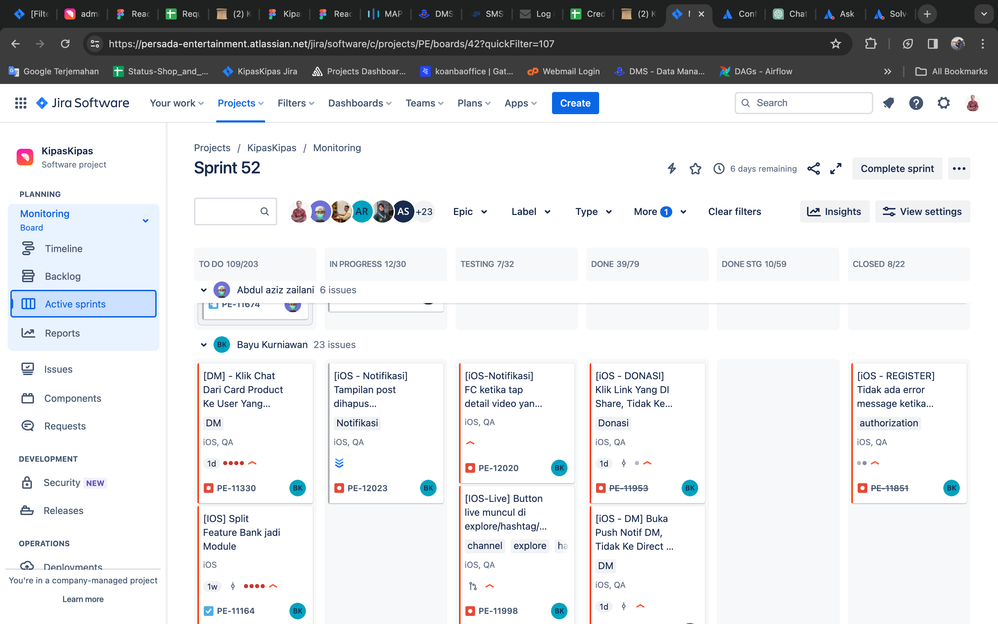Click the automation lightning bolt icon
The width and height of the screenshot is (998, 624).
[x=671, y=169]
